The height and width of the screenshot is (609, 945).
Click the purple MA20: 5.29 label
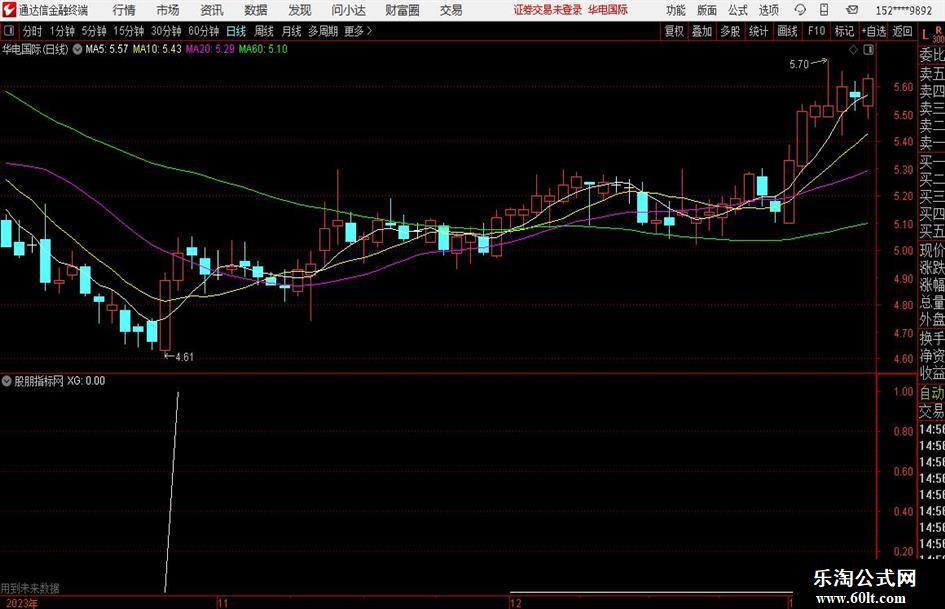(x=210, y=49)
